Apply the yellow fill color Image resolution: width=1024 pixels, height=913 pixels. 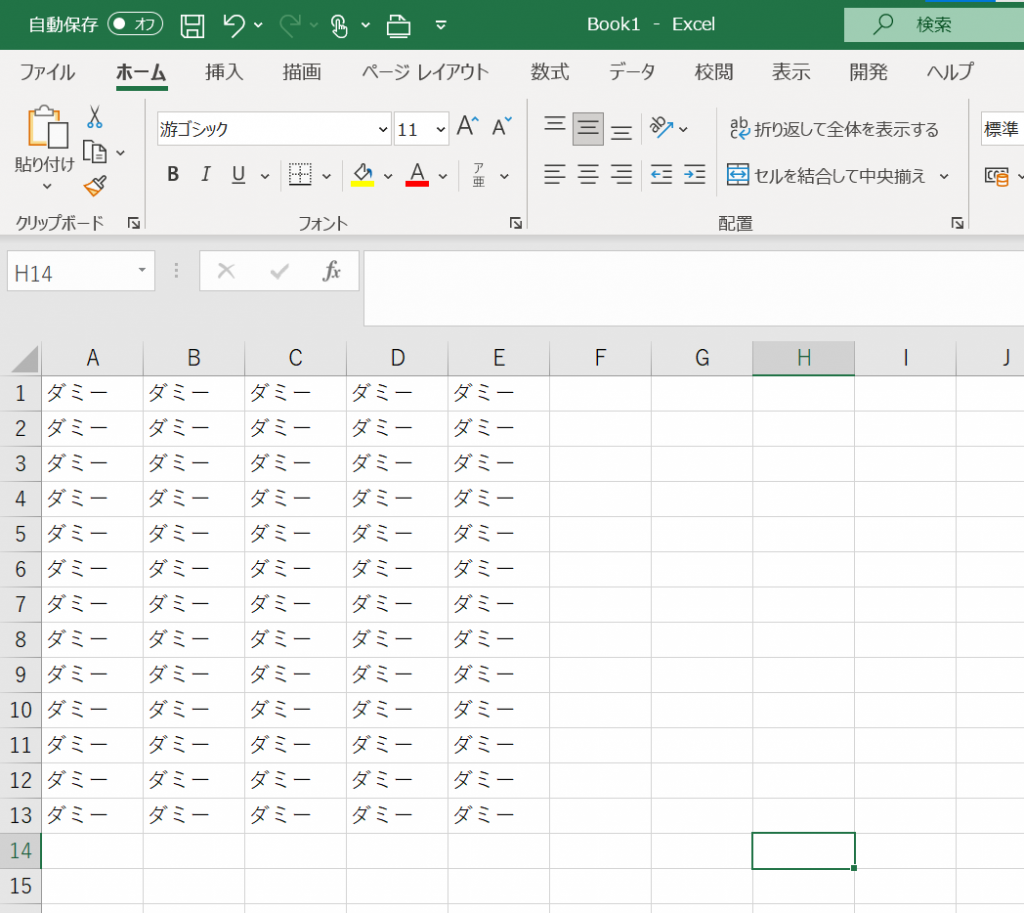tap(362, 175)
